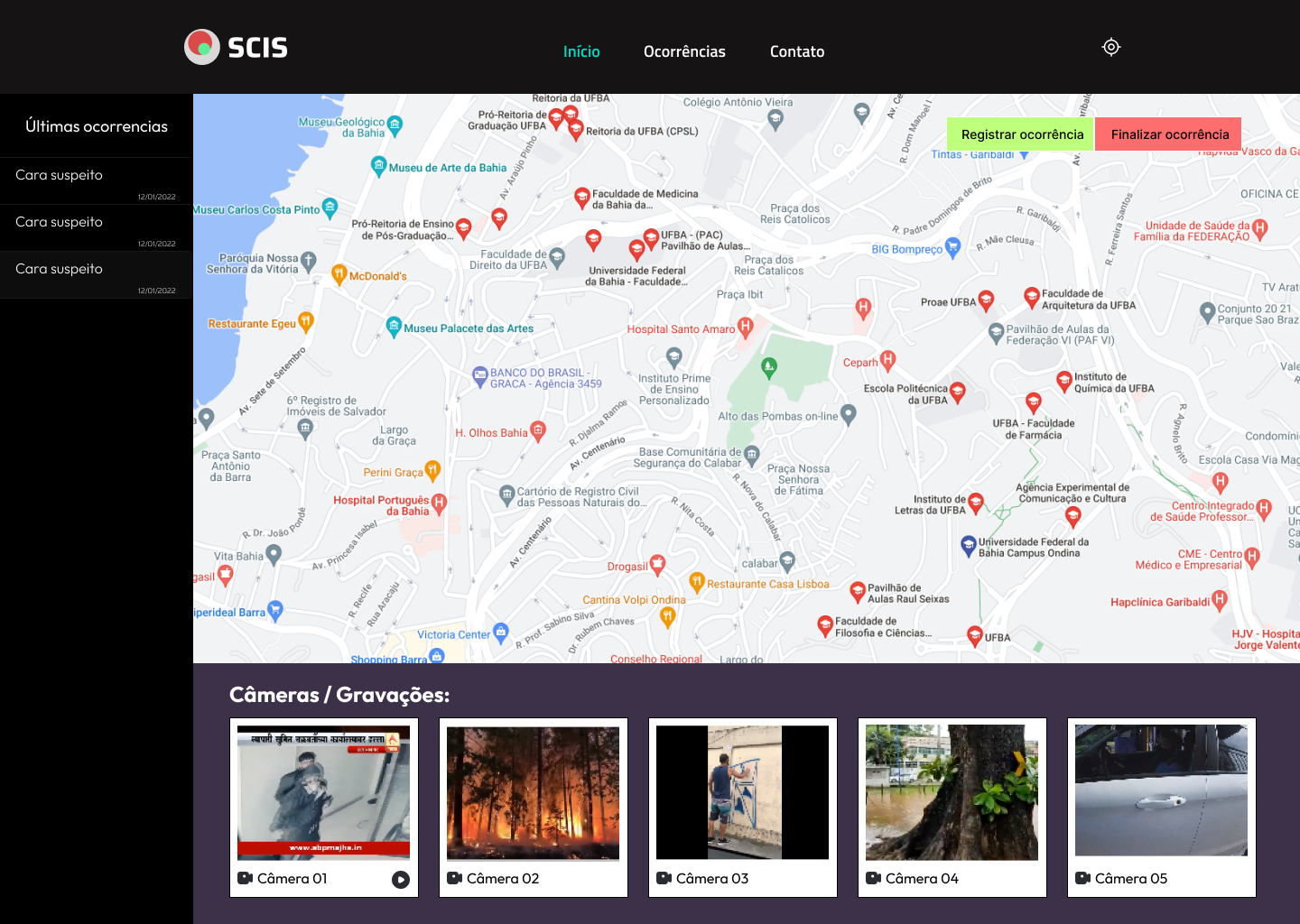Screen dimensions: 1300x924
Task: Click the video camera icon beside Câmera 03
Action: [x=664, y=878]
